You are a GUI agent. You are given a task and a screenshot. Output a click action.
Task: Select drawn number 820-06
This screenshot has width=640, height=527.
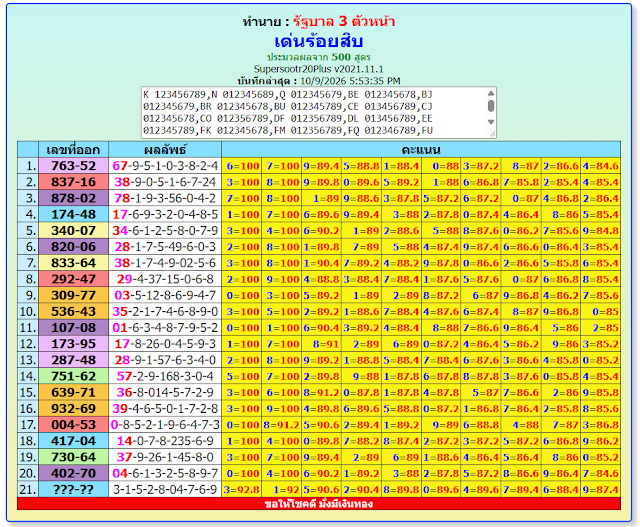[73, 247]
